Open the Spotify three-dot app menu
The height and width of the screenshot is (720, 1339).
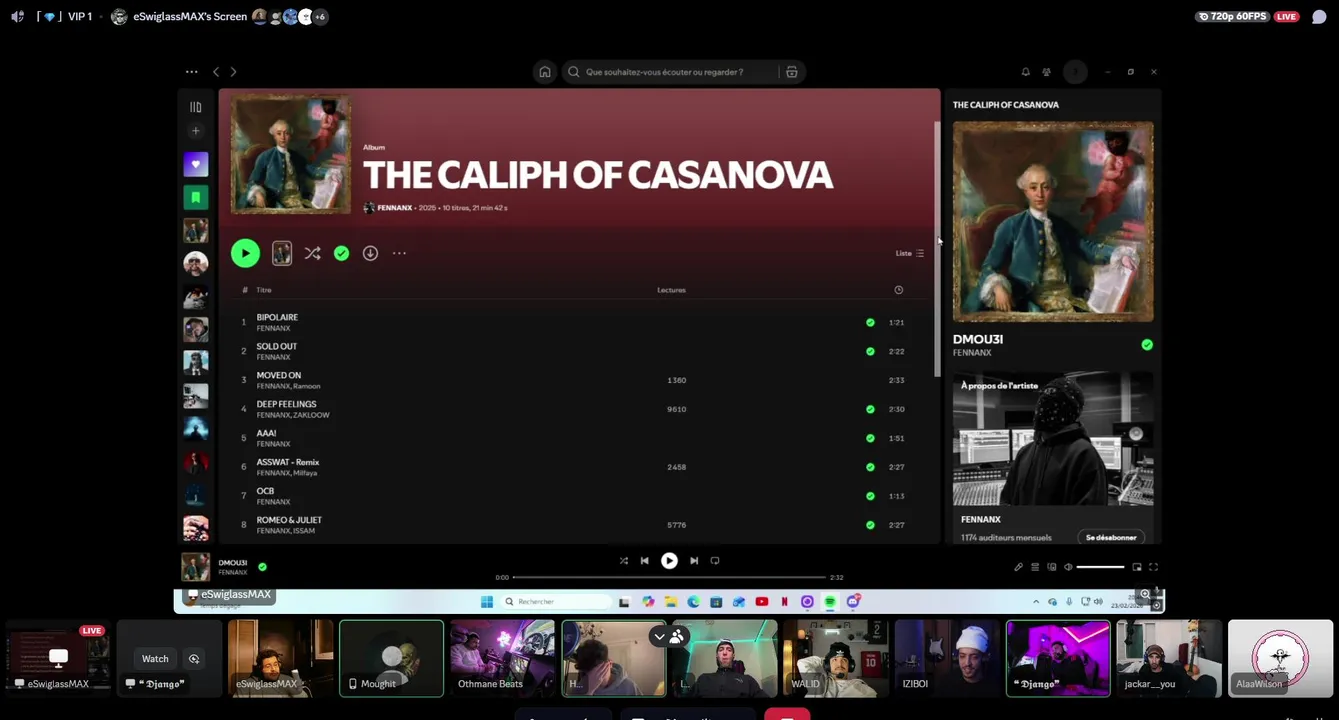pos(191,72)
